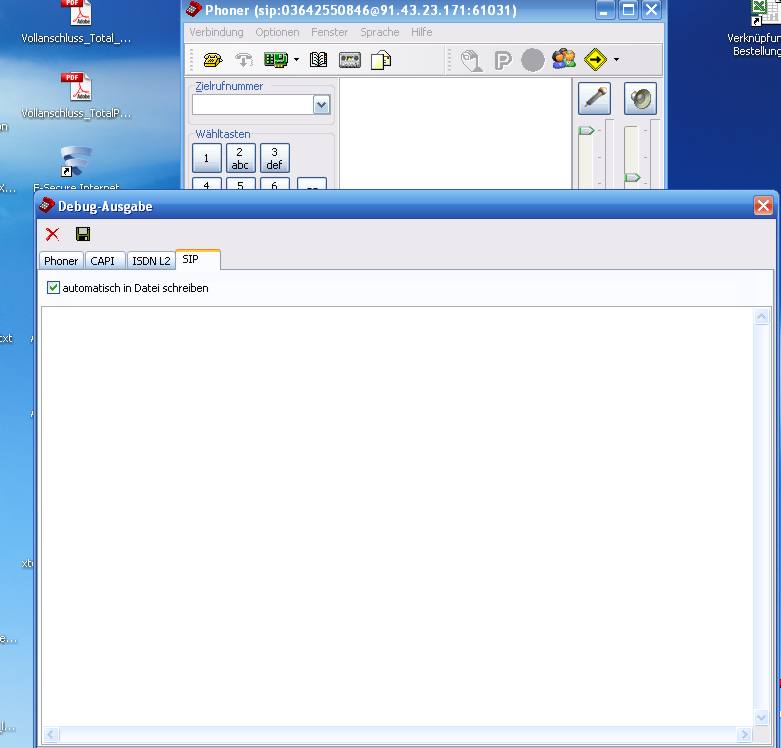Click the Debug-Ausgabe title bar icon
Screen dimensions: 781x748
[46, 205]
